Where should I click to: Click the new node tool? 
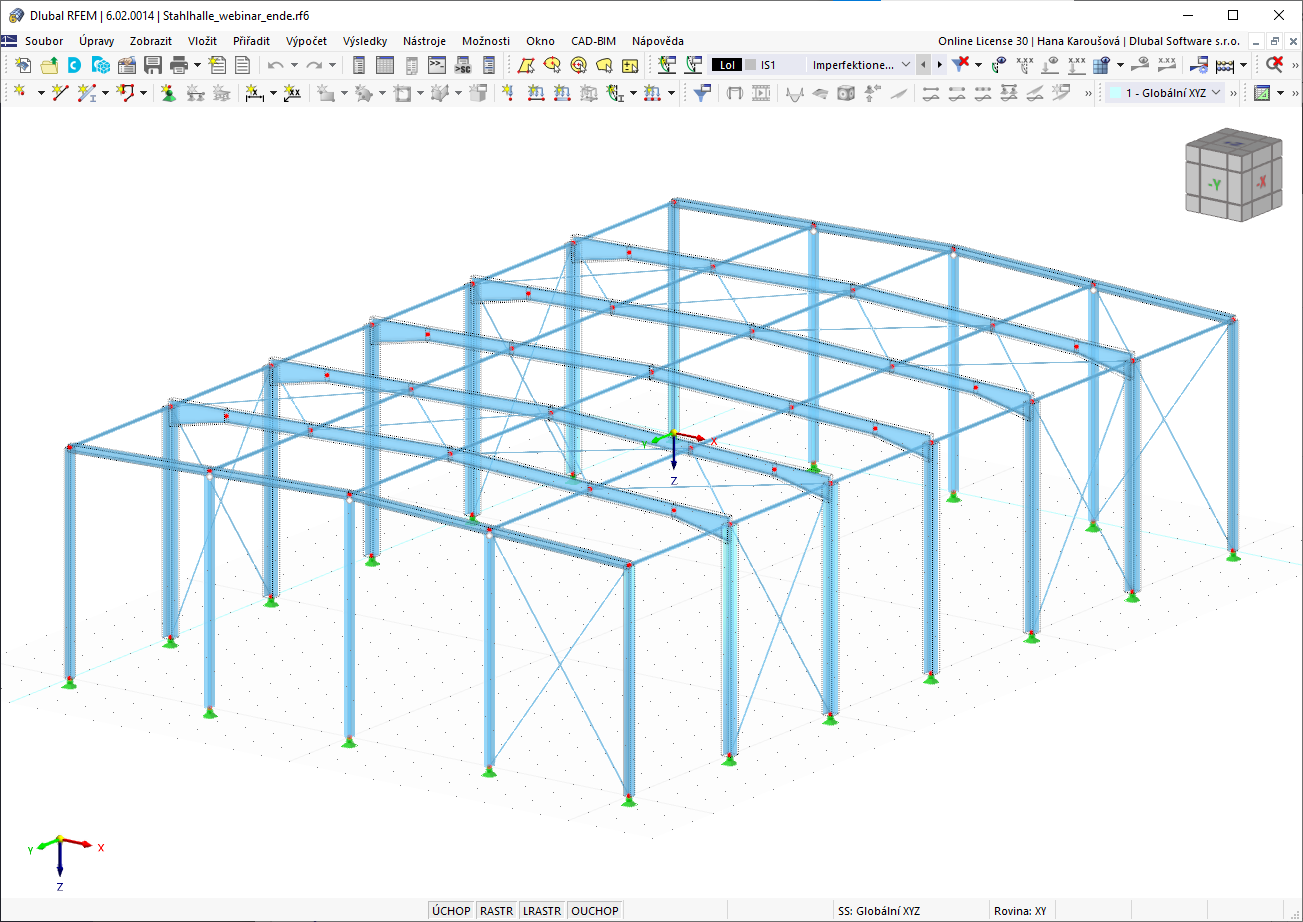pyautogui.click(x=21, y=93)
